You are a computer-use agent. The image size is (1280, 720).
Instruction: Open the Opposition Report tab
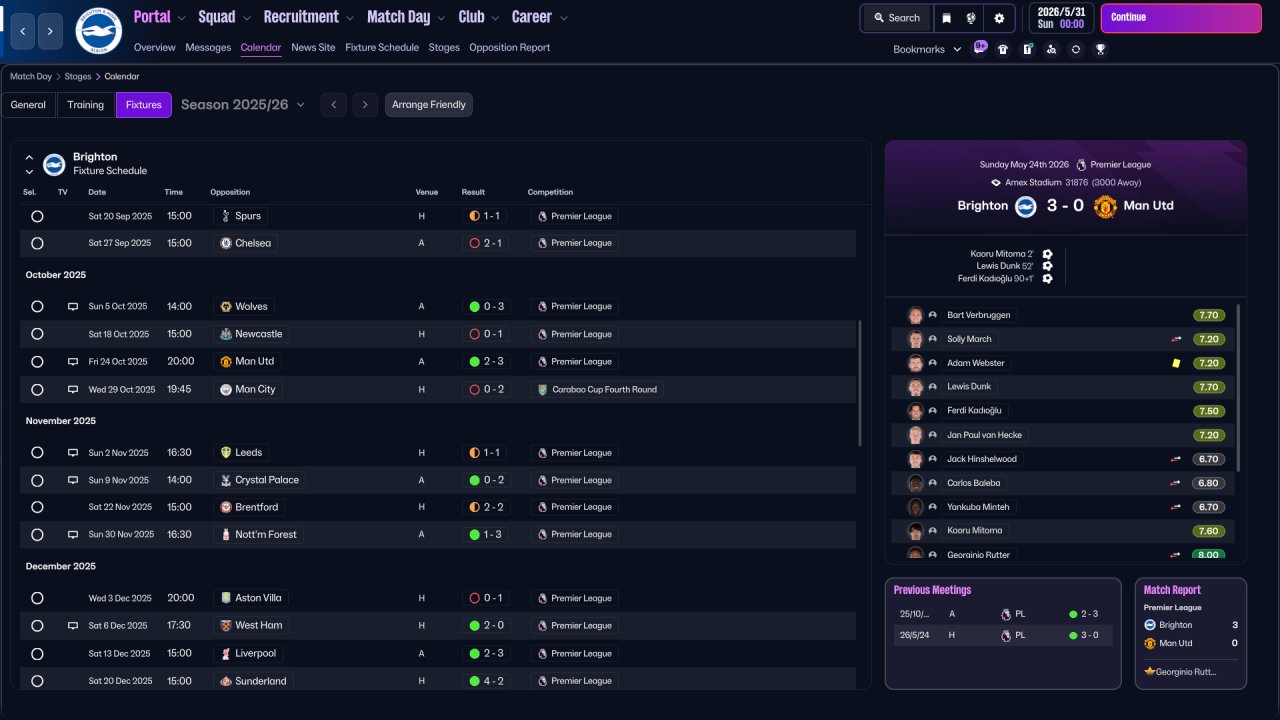(x=509, y=48)
